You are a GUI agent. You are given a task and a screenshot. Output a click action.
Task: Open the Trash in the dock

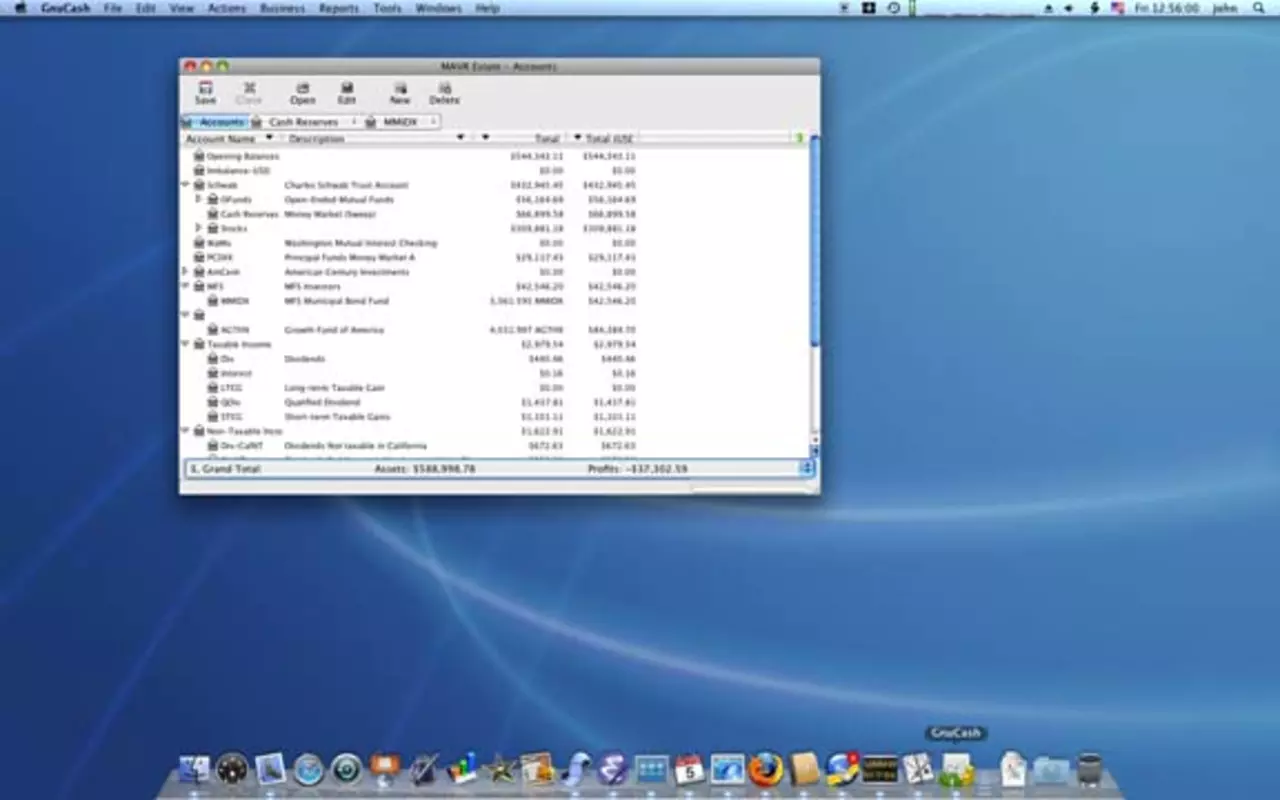(x=1089, y=769)
